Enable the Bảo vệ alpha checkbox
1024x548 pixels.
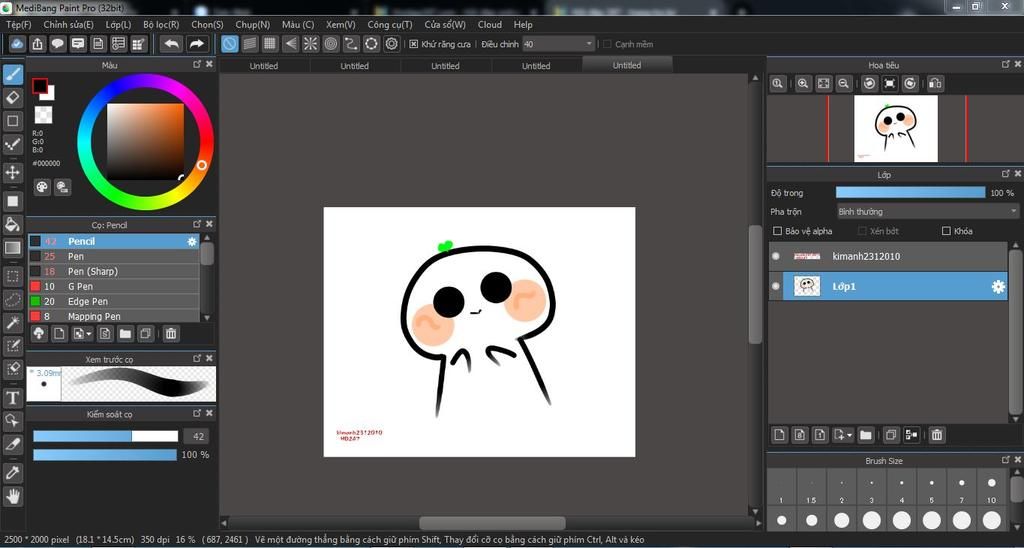pos(778,231)
